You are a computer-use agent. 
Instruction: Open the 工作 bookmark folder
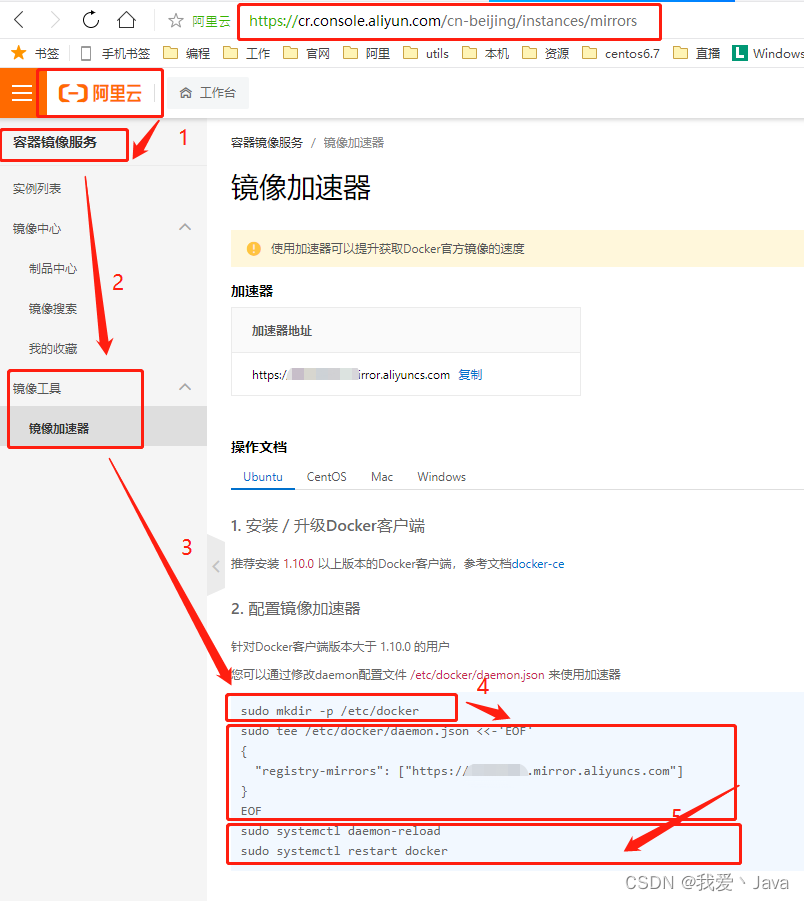pyautogui.click(x=247, y=53)
